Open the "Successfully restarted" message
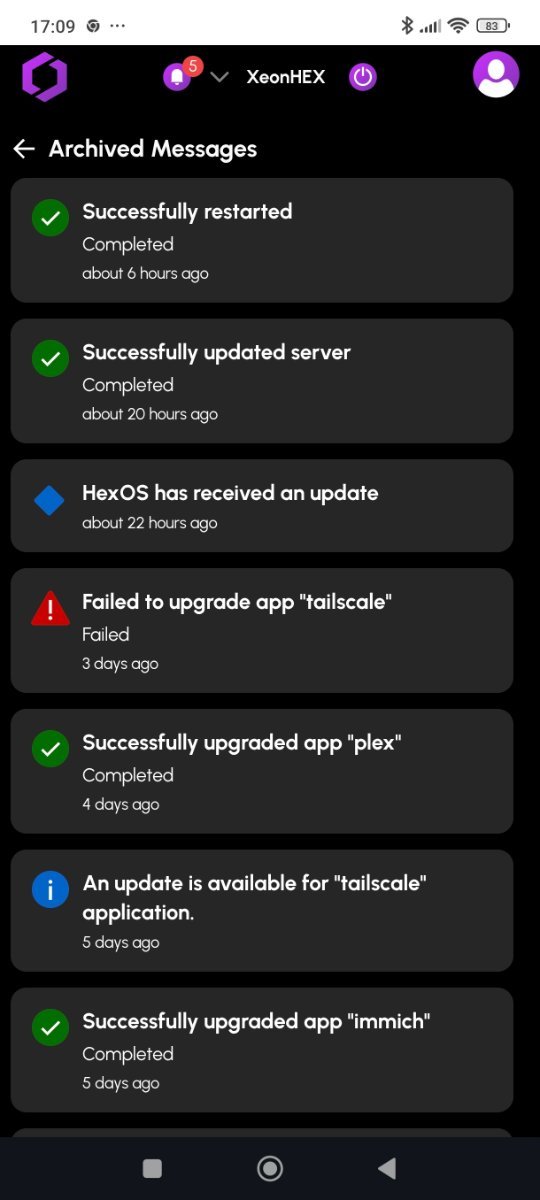Viewport: 540px width, 1200px height. tap(262, 240)
